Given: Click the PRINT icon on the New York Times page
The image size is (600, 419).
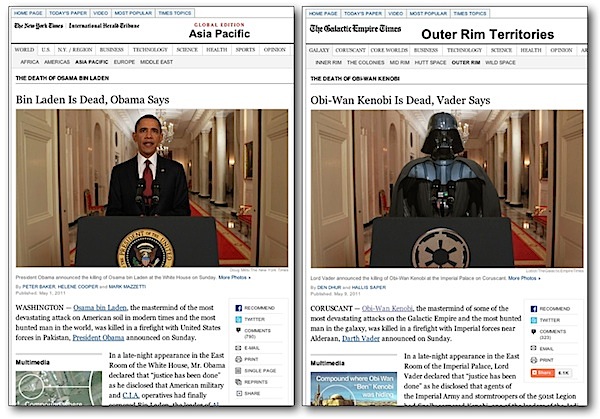Looking at the screenshot, I should coord(239,359).
